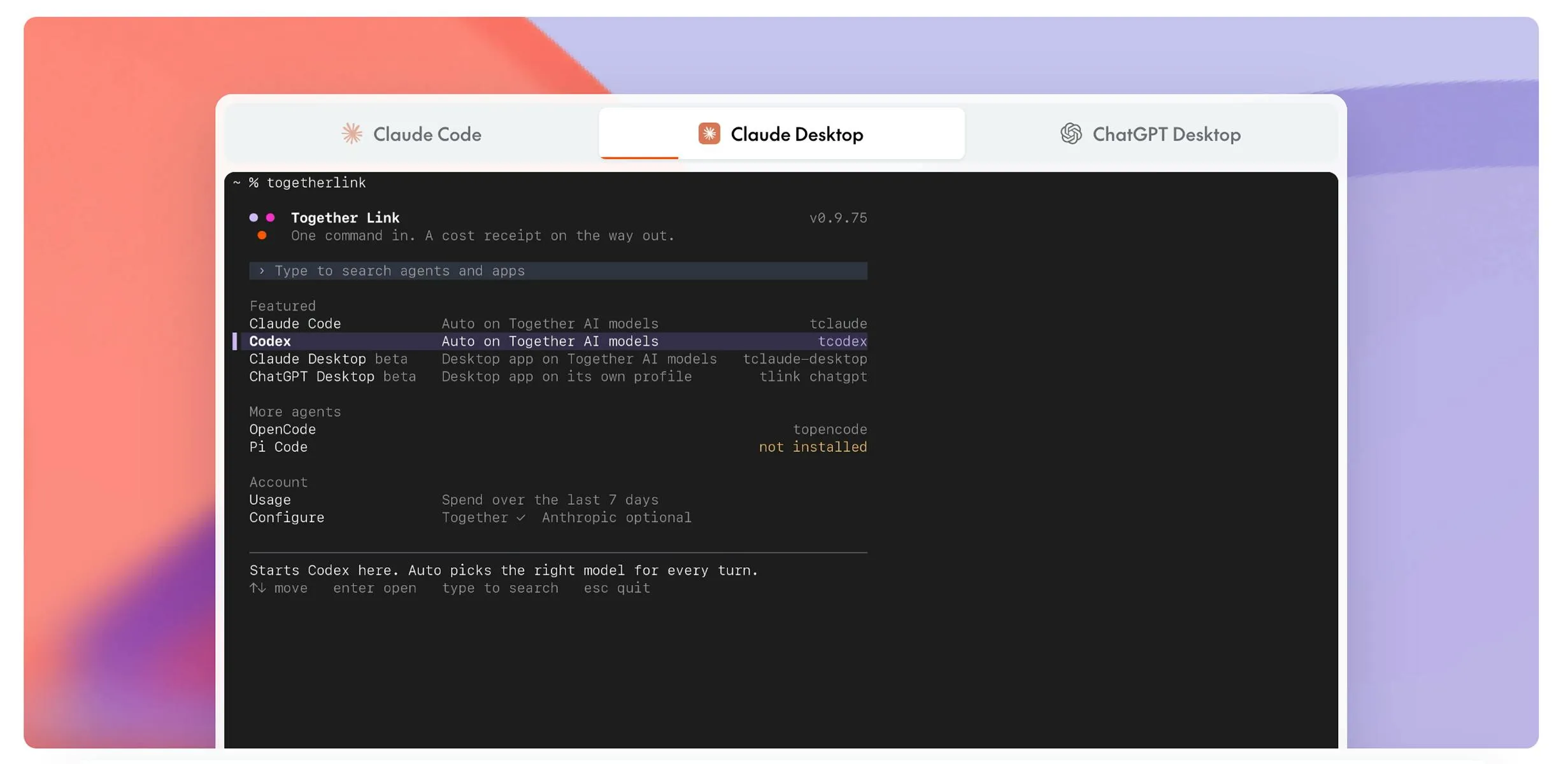Switch to the ChatGPT Desktop tab
The height and width of the screenshot is (764, 1568).
[1151, 134]
